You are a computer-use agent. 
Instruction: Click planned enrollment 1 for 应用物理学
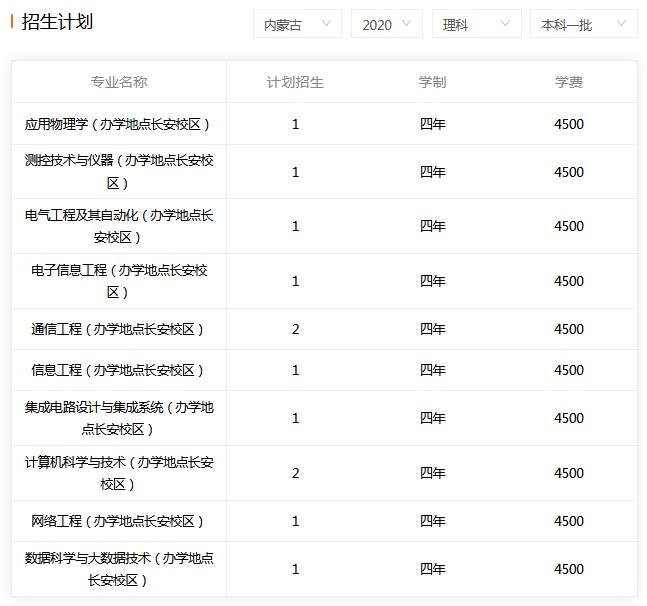click(295, 124)
